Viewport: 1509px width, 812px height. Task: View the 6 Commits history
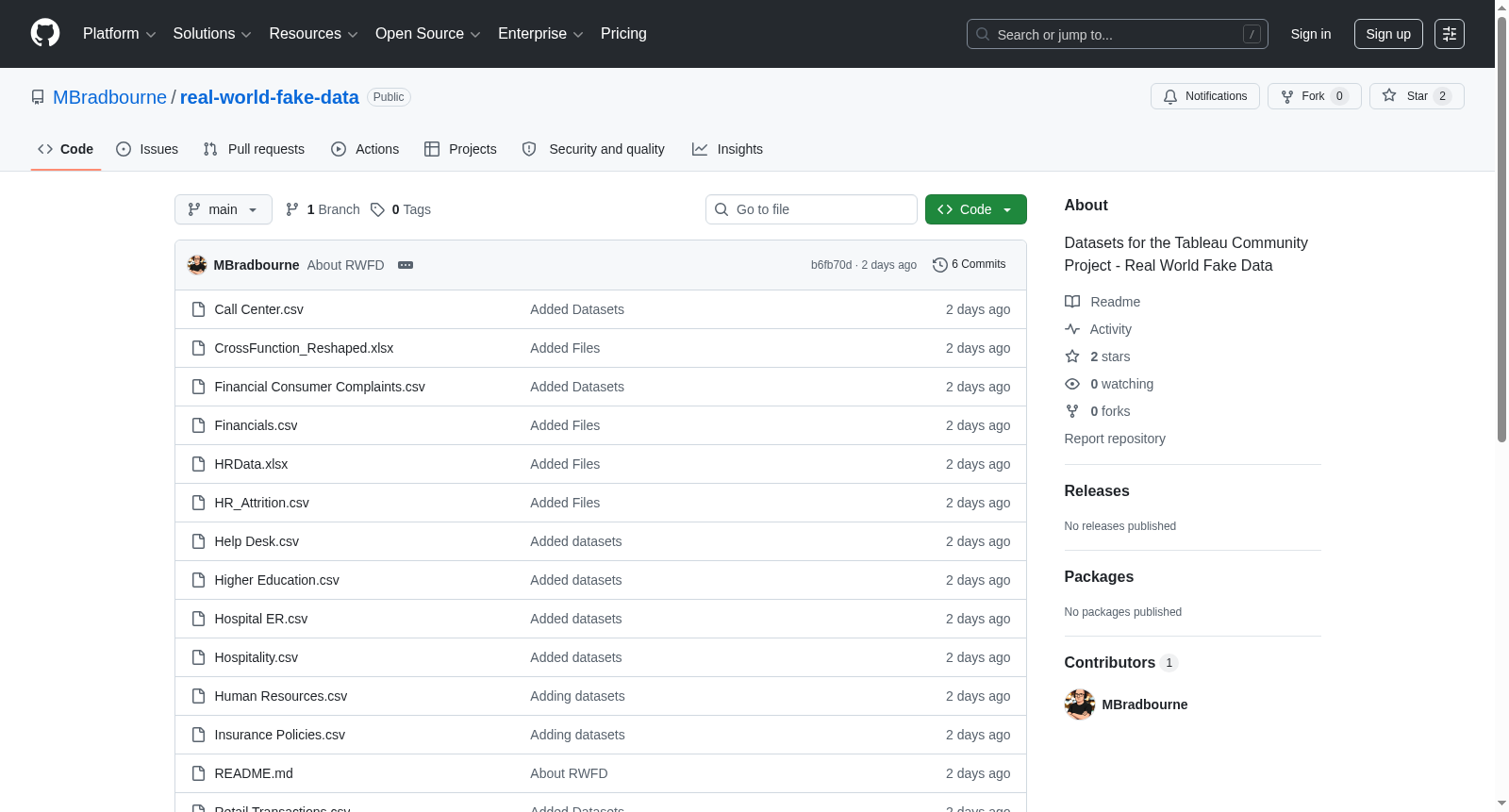click(x=970, y=265)
